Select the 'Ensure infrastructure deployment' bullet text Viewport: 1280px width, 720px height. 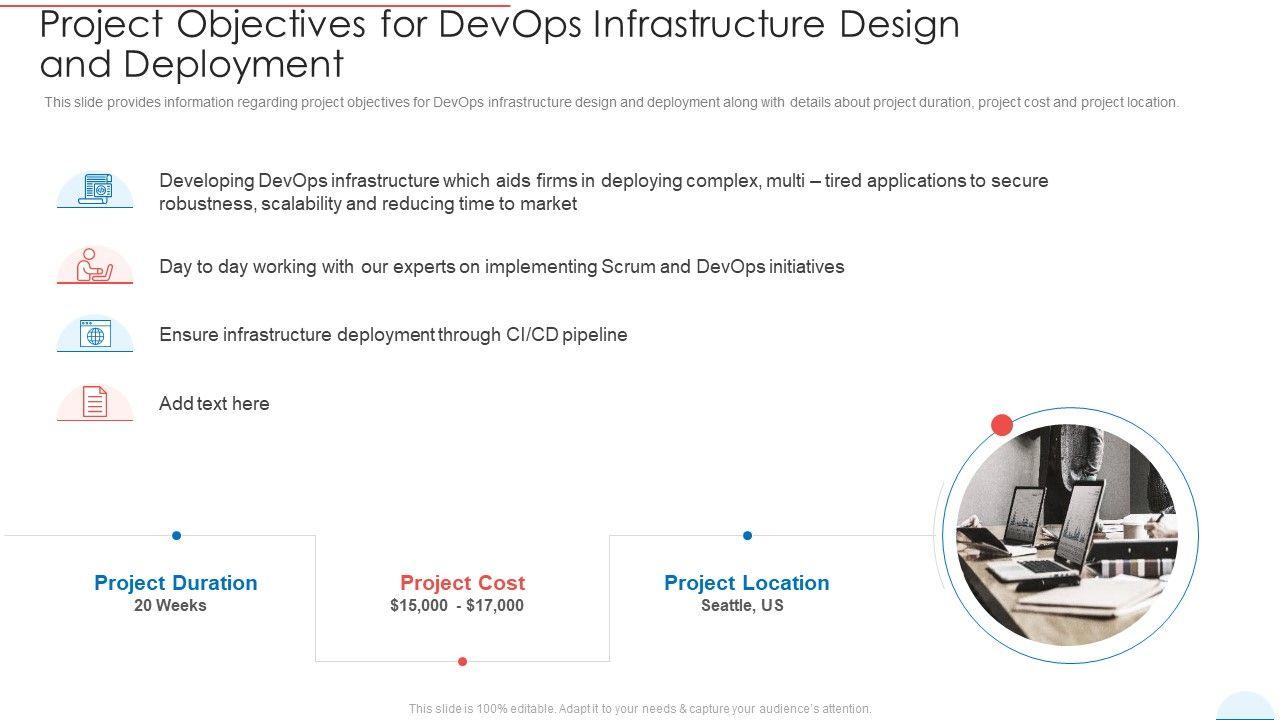393,335
